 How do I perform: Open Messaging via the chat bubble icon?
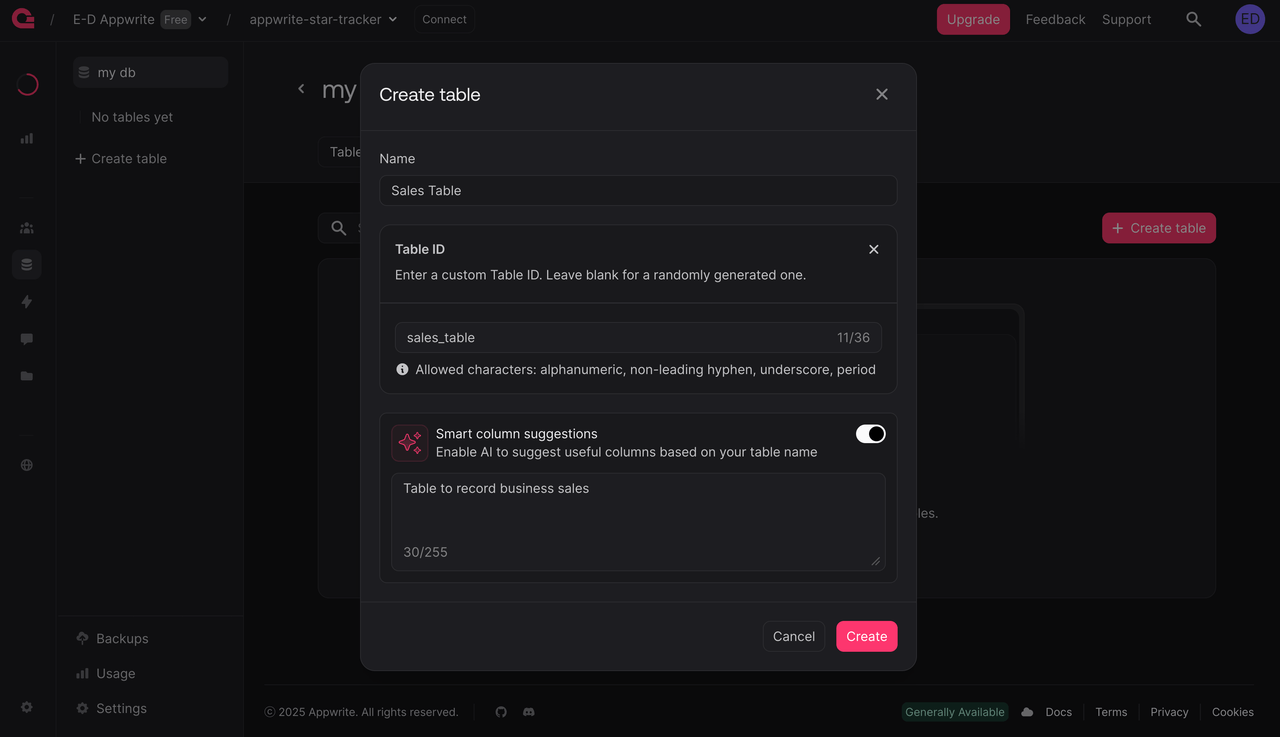(26, 338)
